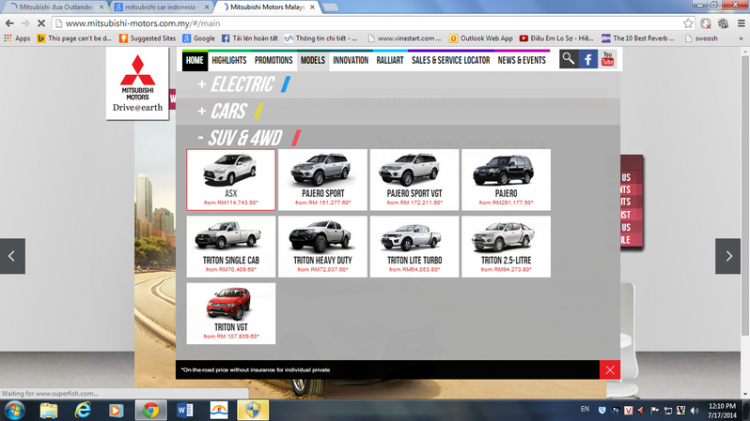Select the Triton Single Cab card
Viewport: 750px width, 421px height.
pyautogui.click(x=231, y=246)
